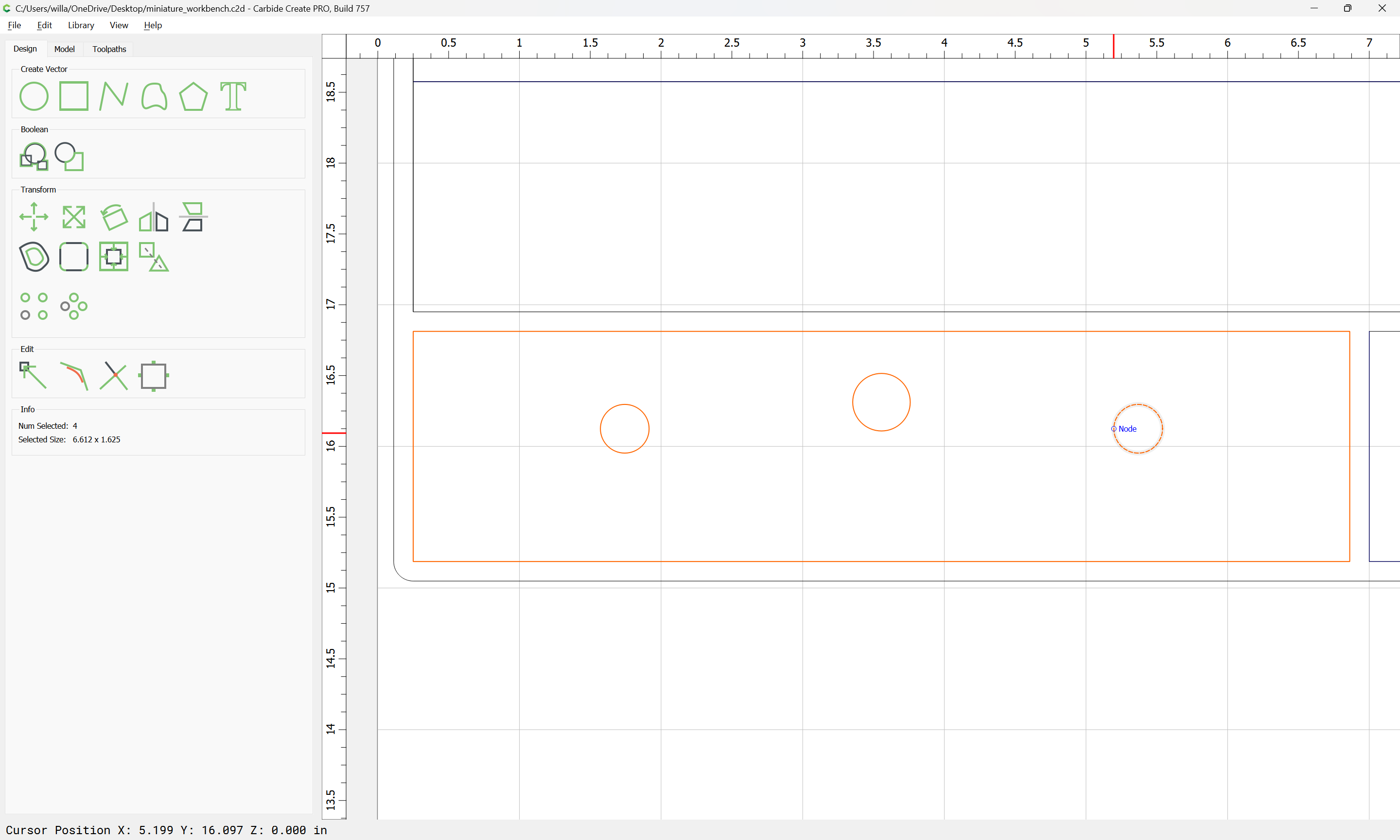Open the Offset vector tool

(x=34, y=256)
